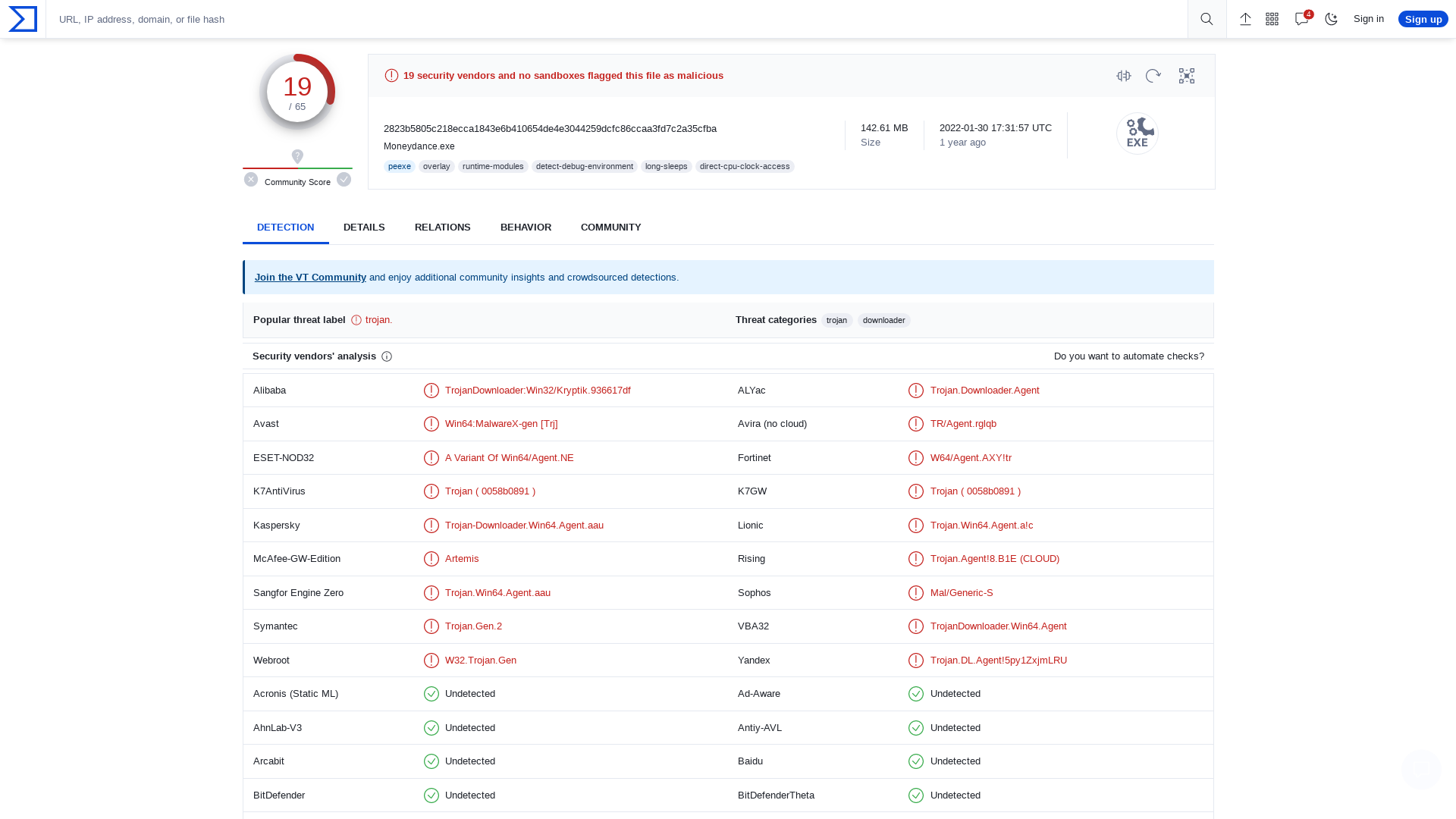1456x819 pixels.
Task: Click Avast's malicious alert icon
Action: [431, 424]
